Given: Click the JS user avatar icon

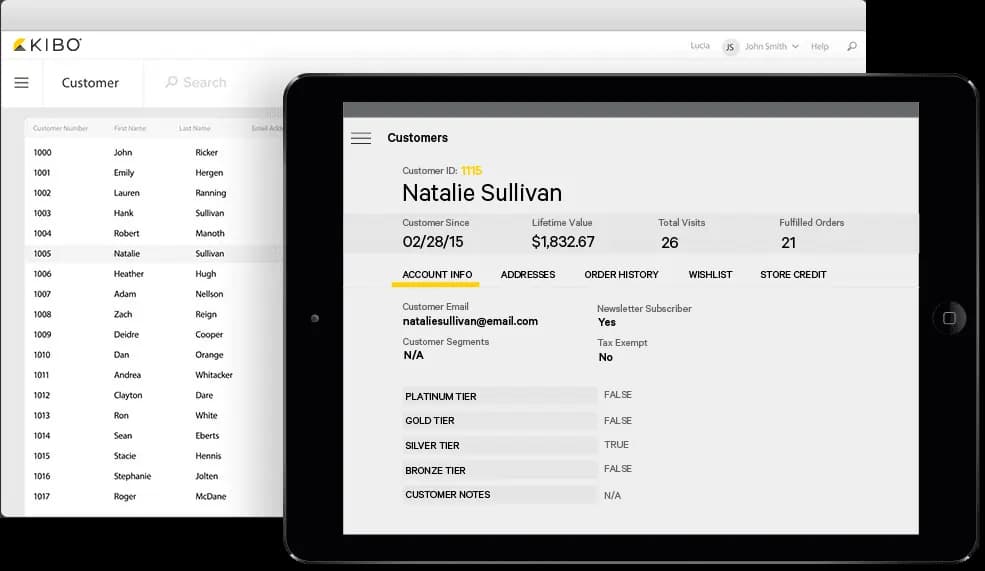Looking at the screenshot, I should click(730, 46).
